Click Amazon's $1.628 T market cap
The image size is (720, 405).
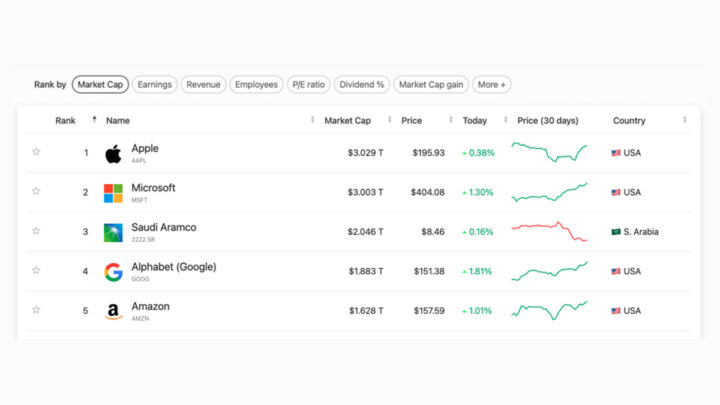coord(366,311)
